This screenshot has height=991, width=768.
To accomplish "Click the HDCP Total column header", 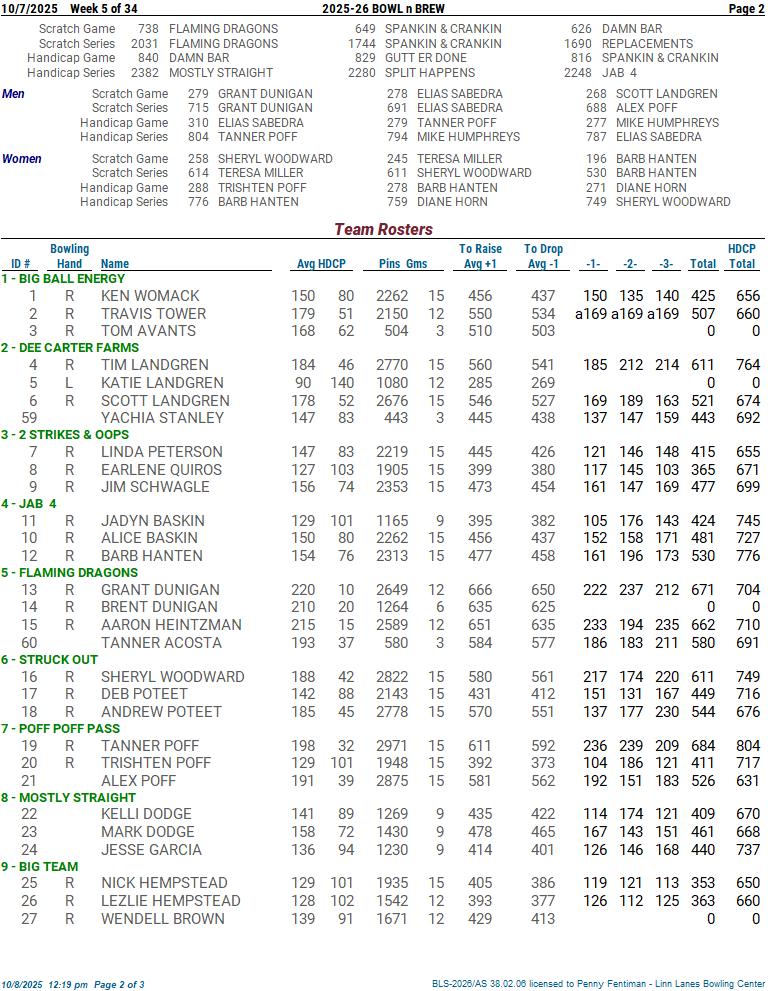I will (x=741, y=257).
